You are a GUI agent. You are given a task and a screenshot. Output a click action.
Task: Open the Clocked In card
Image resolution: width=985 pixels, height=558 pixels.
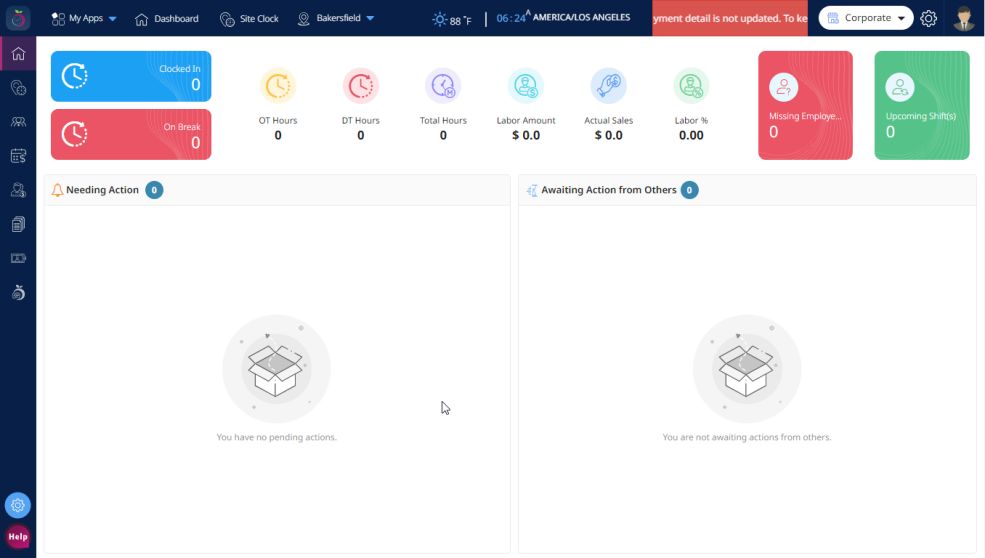point(131,76)
